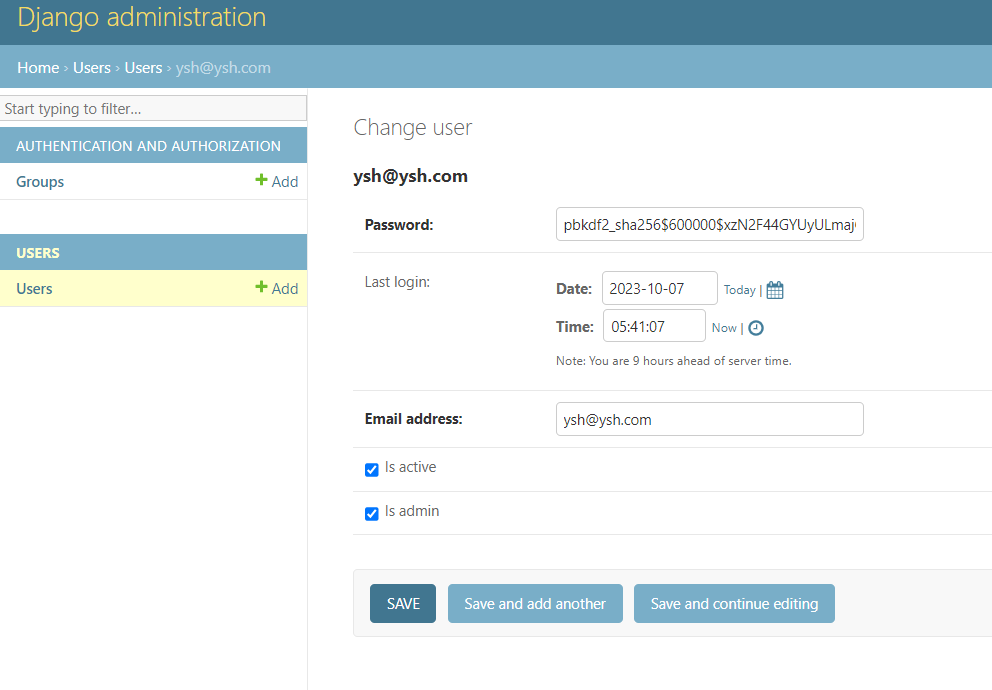Click the plus Add link beside Groups
992x690 pixels.
tap(276, 182)
